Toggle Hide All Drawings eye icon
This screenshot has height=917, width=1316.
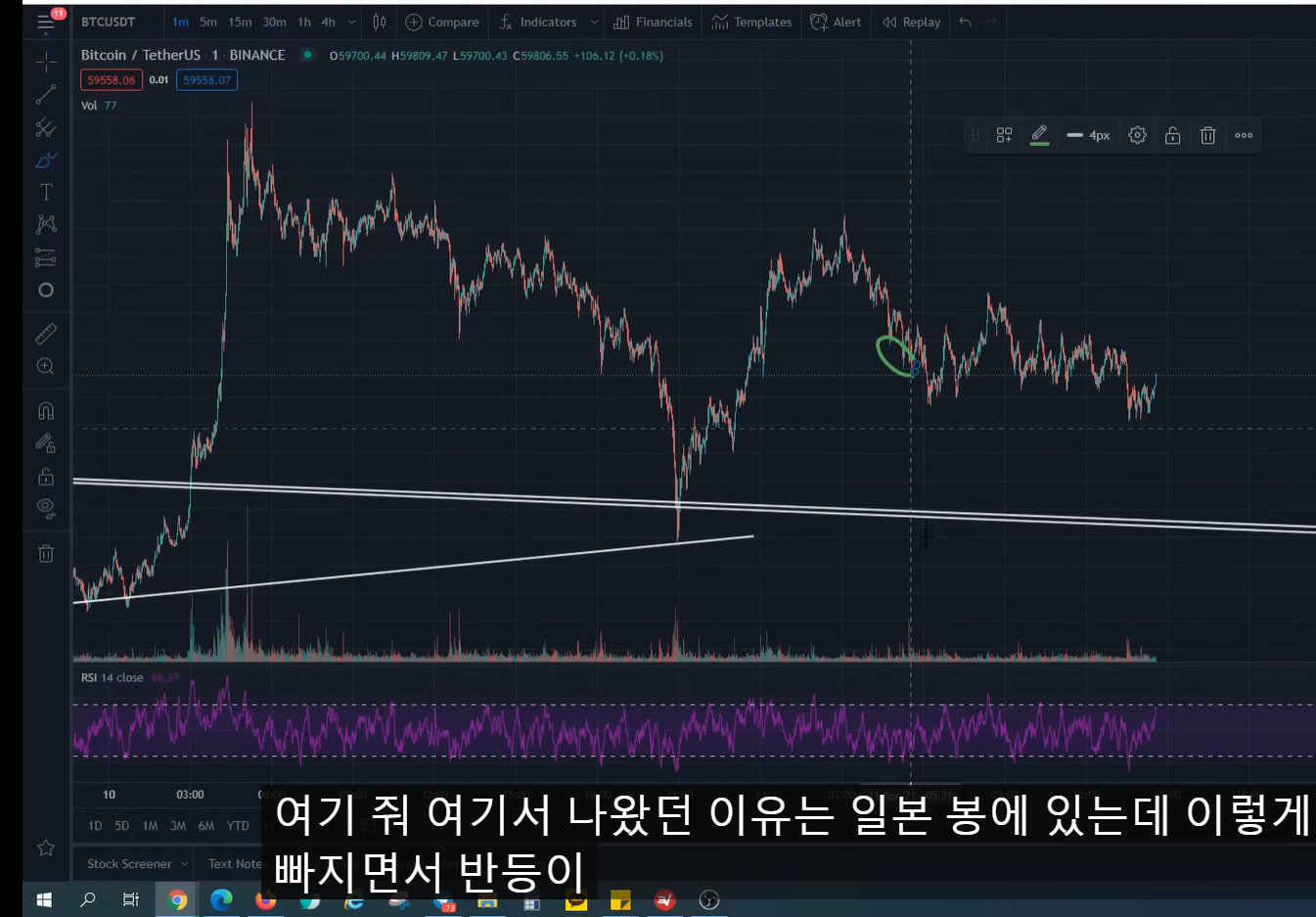[46, 509]
